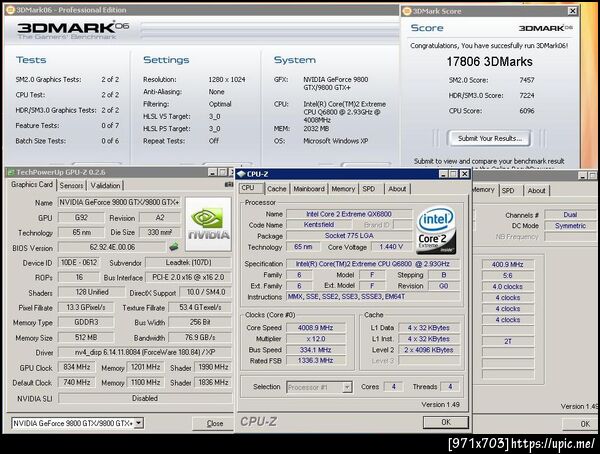Viewport: 600px width, 454px height.
Task: Click the Resolution setting 1280 x 1024
Action: coord(227,80)
